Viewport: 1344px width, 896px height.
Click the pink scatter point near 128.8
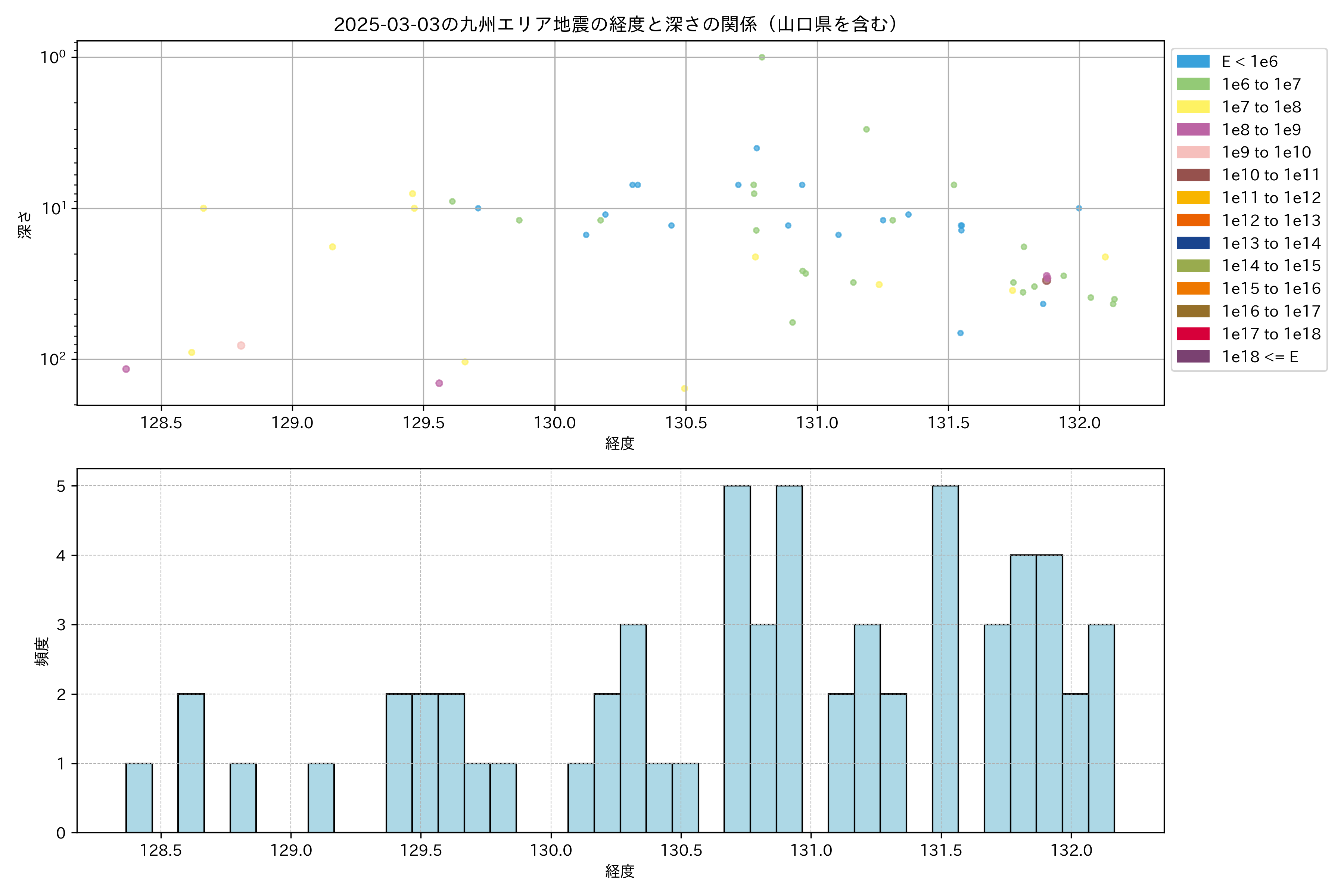(x=241, y=346)
